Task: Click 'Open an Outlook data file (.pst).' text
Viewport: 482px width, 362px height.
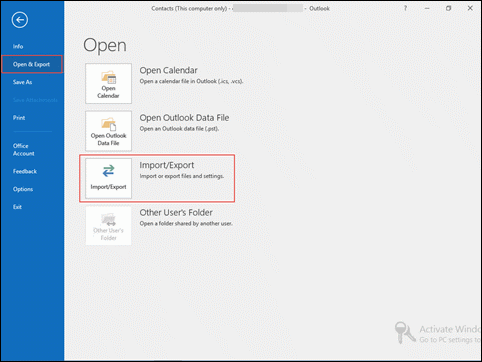Action: (x=179, y=129)
